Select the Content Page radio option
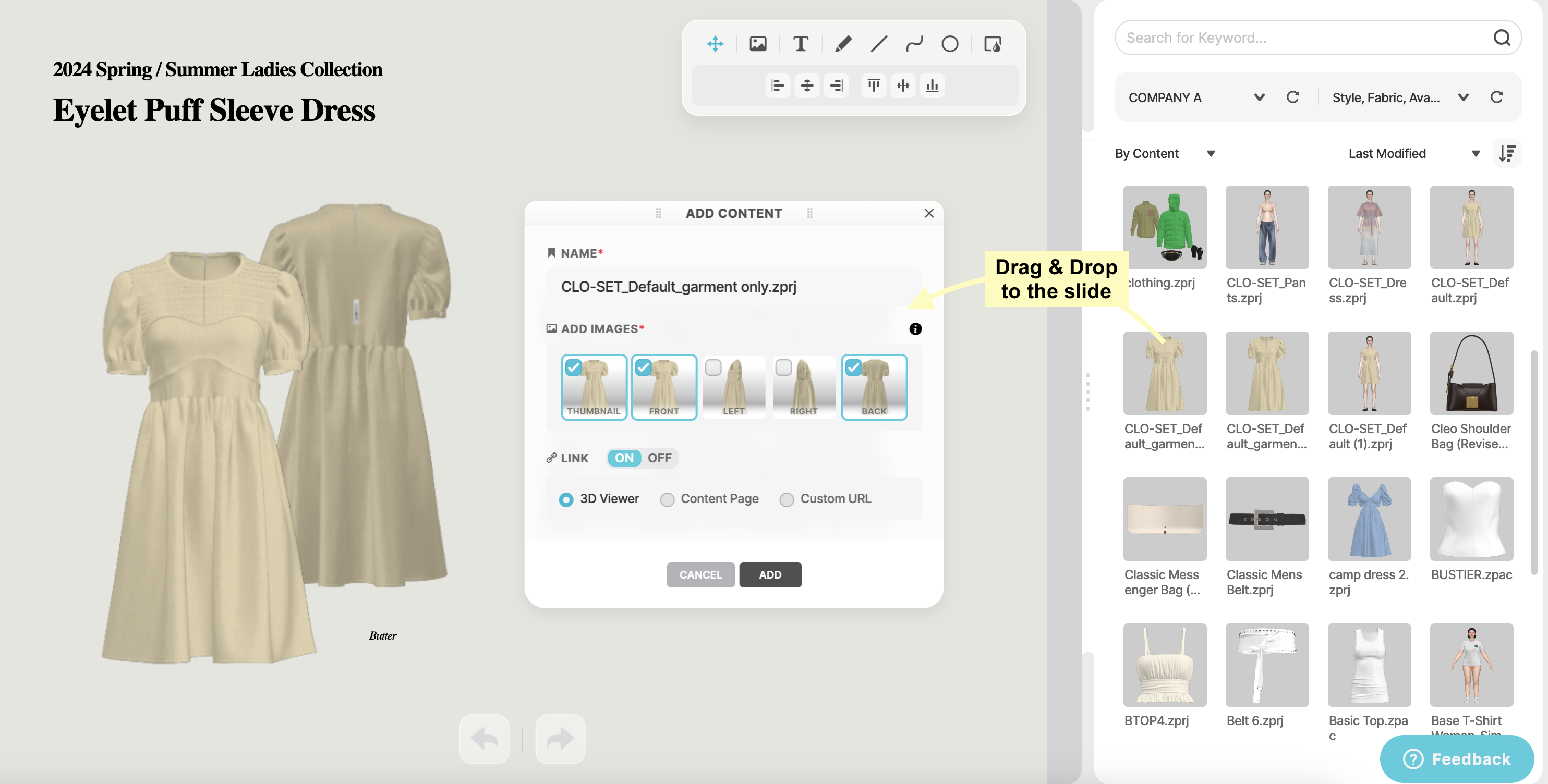1548x784 pixels. 667,499
